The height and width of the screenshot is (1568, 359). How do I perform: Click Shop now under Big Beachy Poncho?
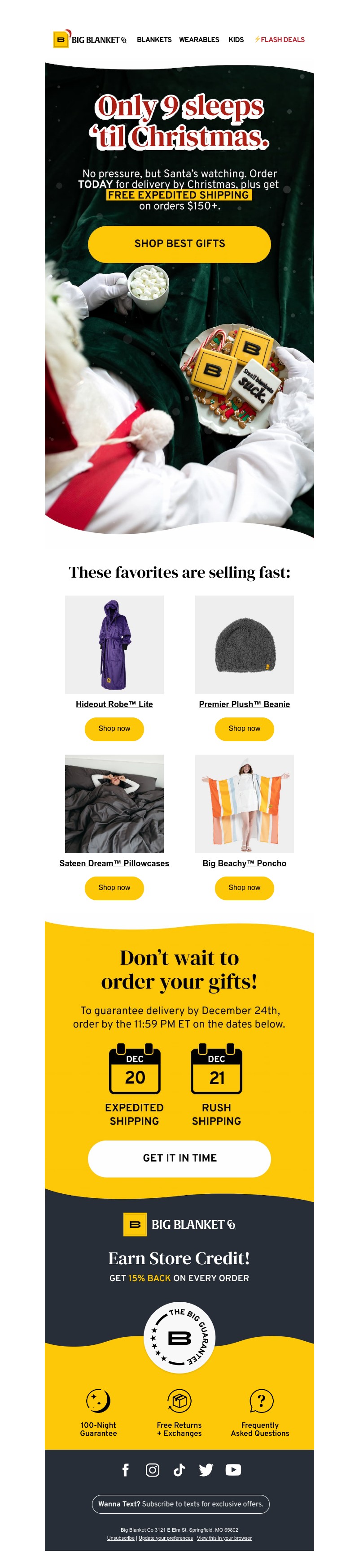pos(245,887)
